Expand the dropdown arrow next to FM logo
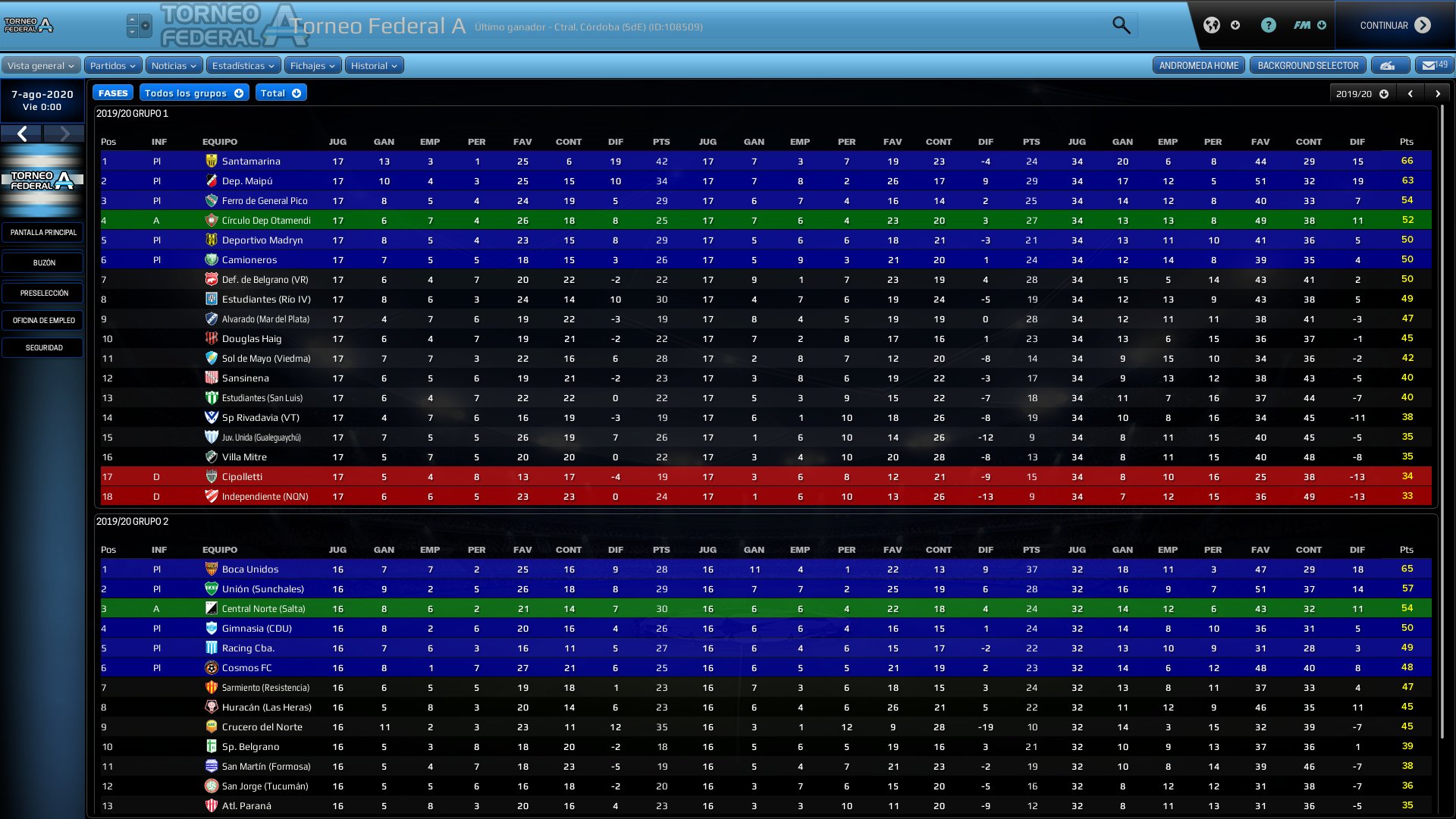Viewport: 1456px width, 819px height. pyautogui.click(x=1322, y=25)
